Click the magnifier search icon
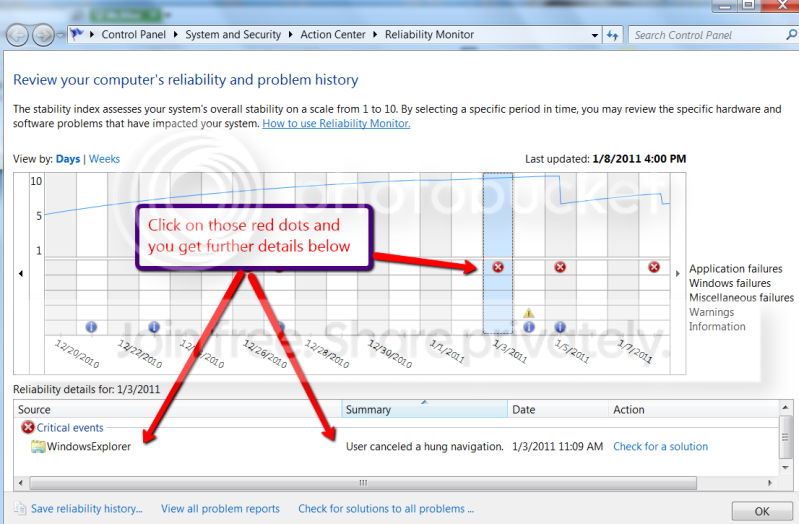Image resolution: width=799 pixels, height=524 pixels. (791, 35)
